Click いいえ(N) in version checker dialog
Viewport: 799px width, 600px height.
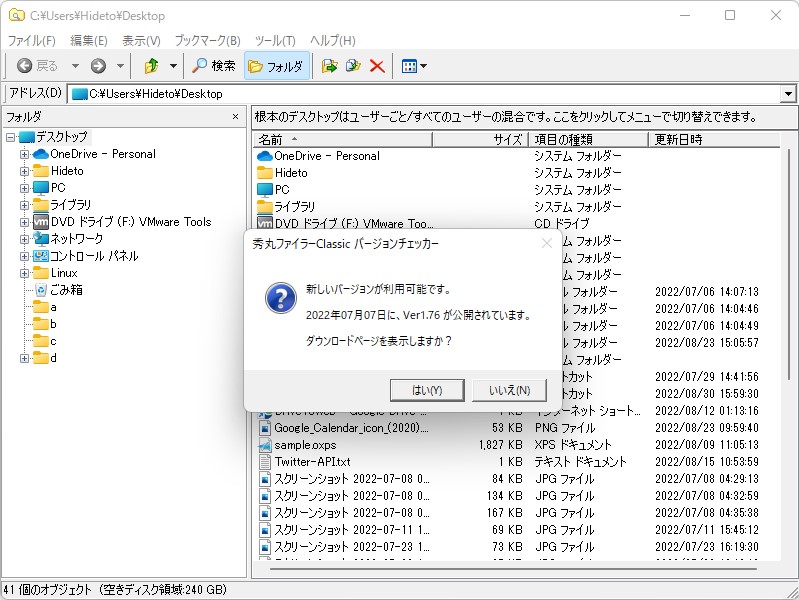tap(509, 390)
